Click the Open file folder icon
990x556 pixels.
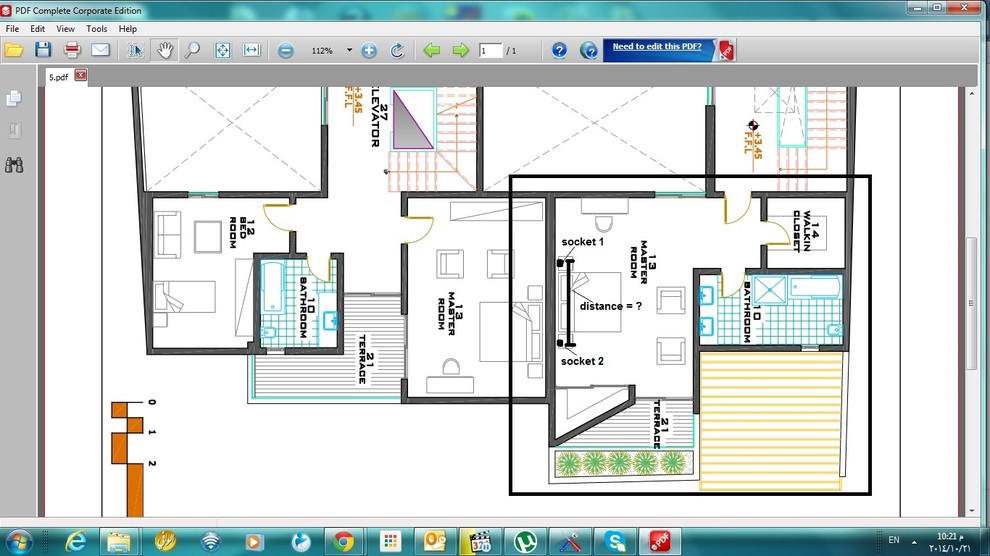14,50
